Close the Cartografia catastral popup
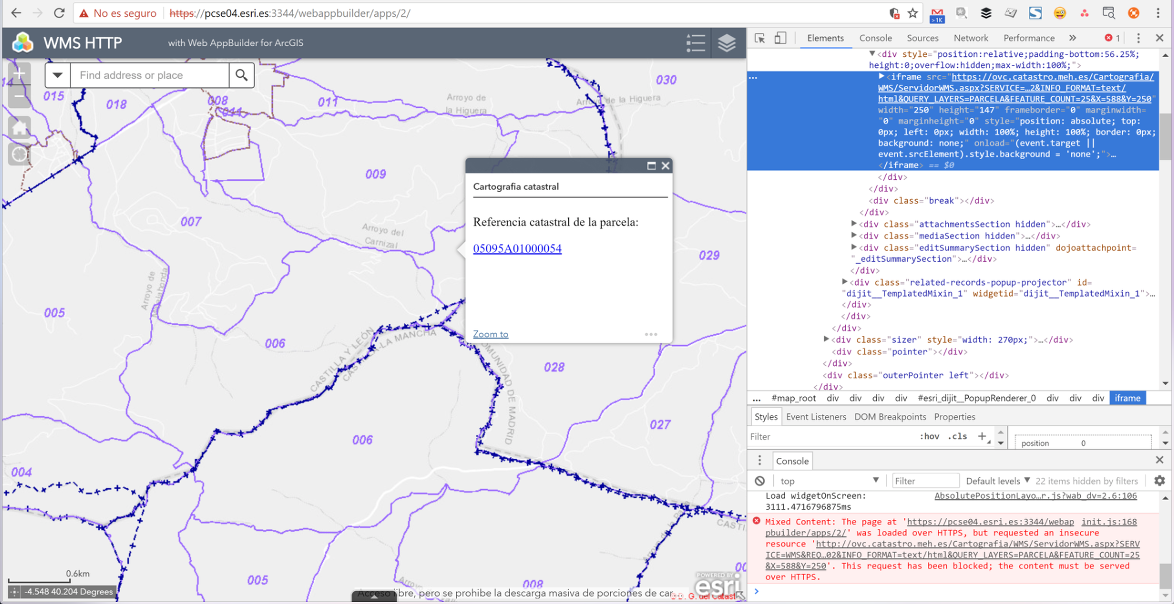This screenshot has height=604, width=1174. [665, 166]
